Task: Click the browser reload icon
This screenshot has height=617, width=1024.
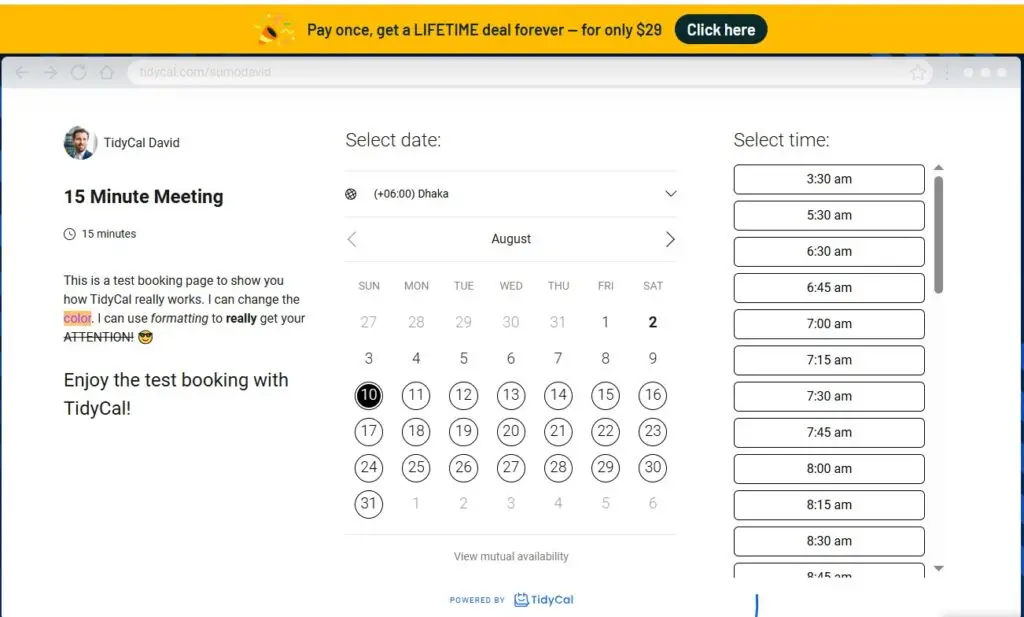Action: click(78, 73)
